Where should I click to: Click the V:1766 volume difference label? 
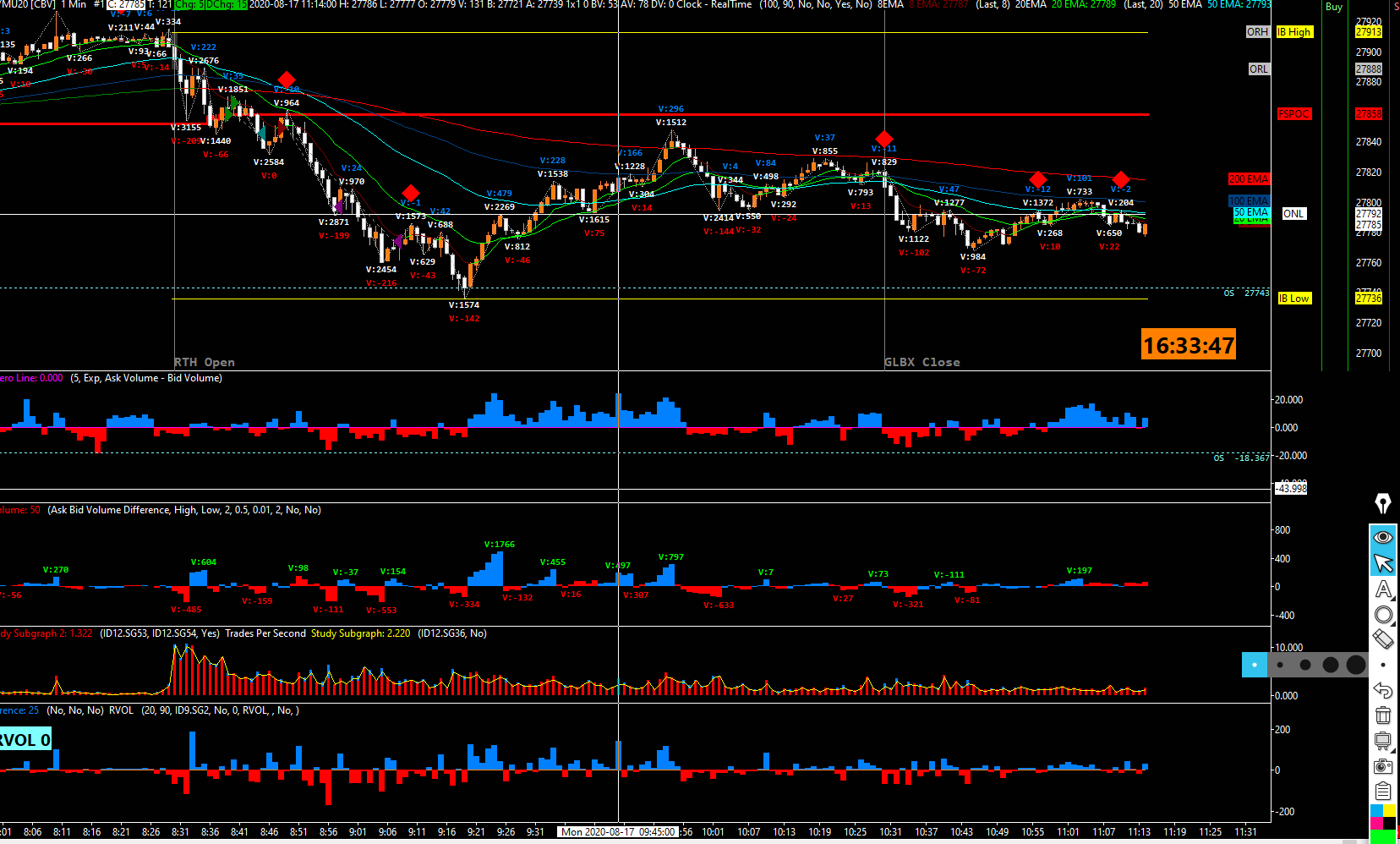pyautogui.click(x=500, y=545)
